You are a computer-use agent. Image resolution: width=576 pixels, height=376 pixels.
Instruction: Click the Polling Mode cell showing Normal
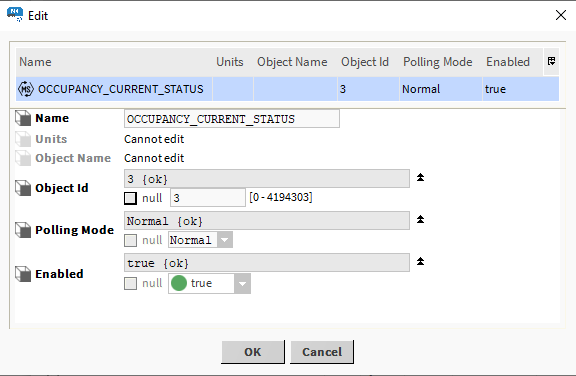[441, 89]
